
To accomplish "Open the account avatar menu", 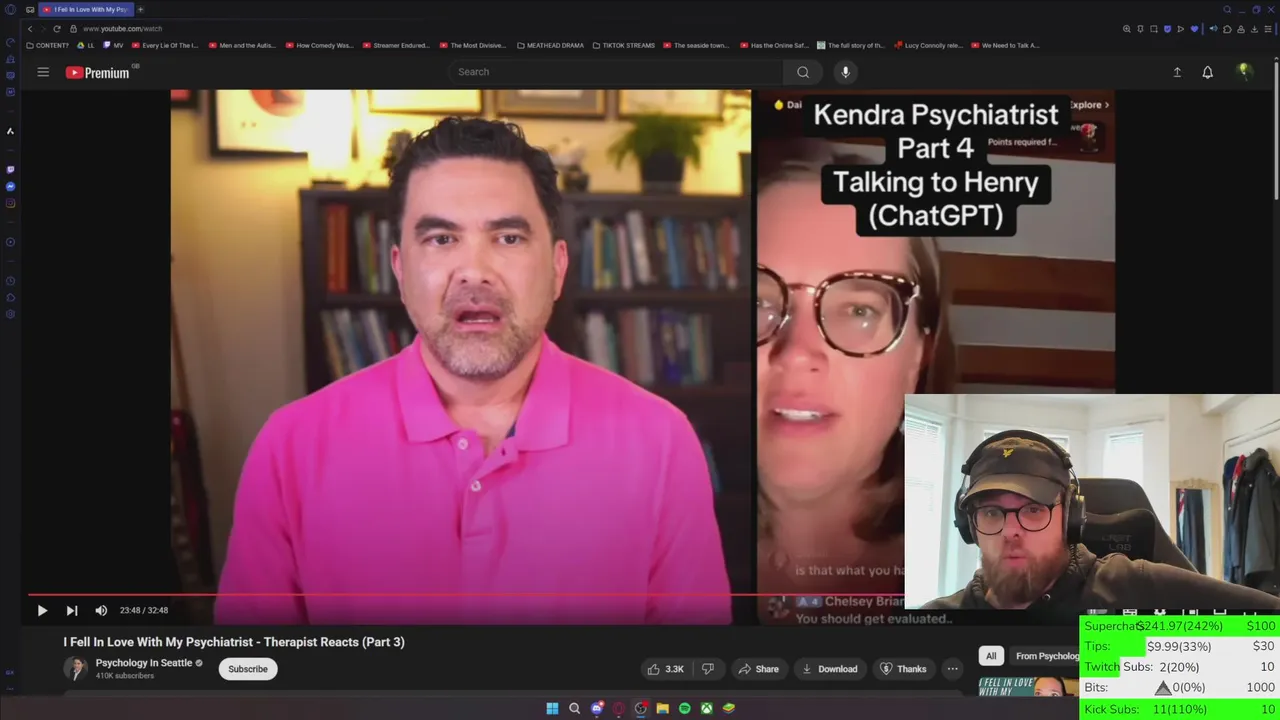I will pyautogui.click(x=1244, y=71).
